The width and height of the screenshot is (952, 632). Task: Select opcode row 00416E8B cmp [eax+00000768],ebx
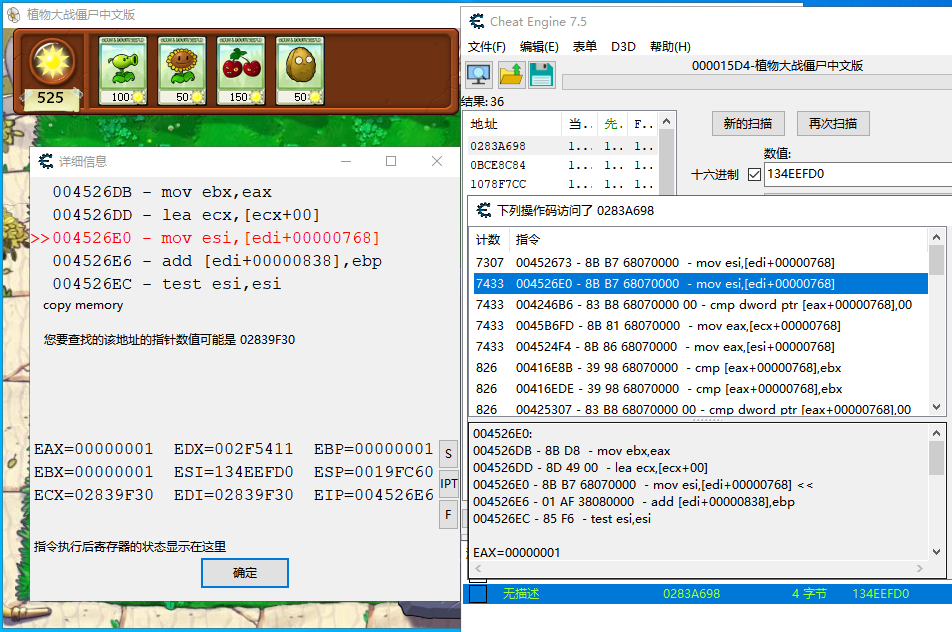701,368
